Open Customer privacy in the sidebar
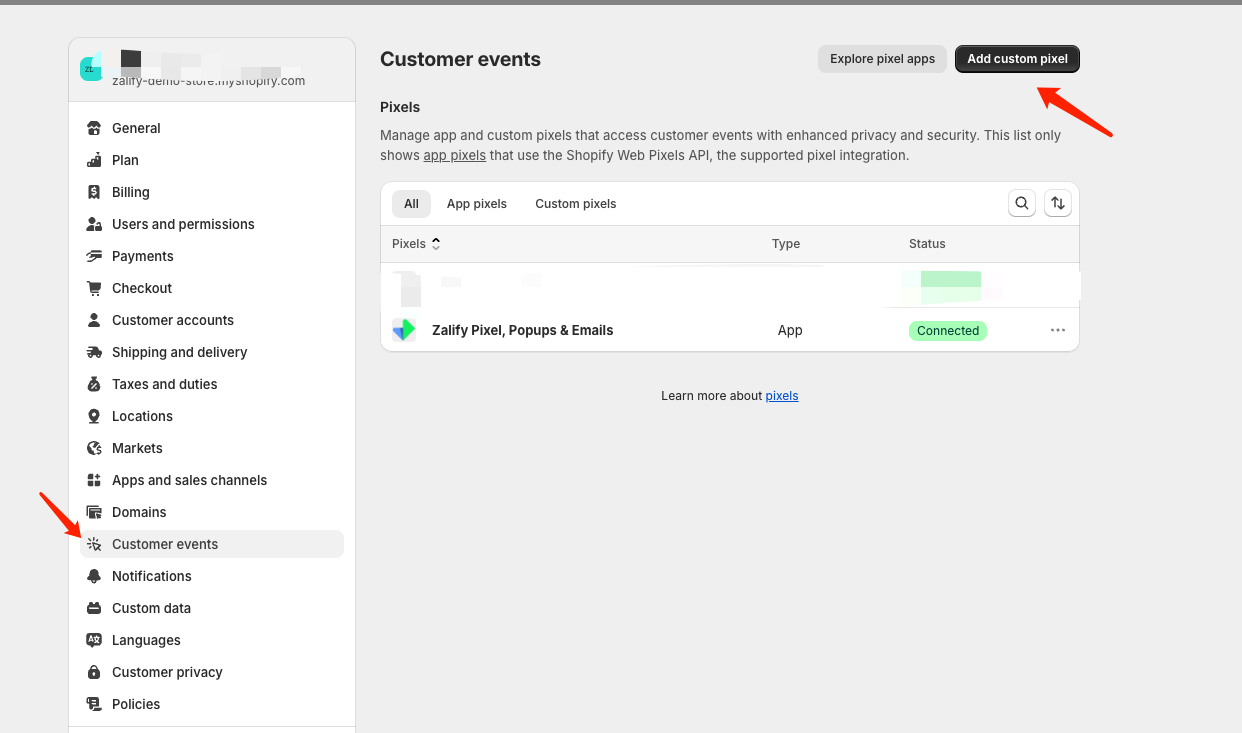Viewport: 1242px width, 733px height. coord(167,672)
